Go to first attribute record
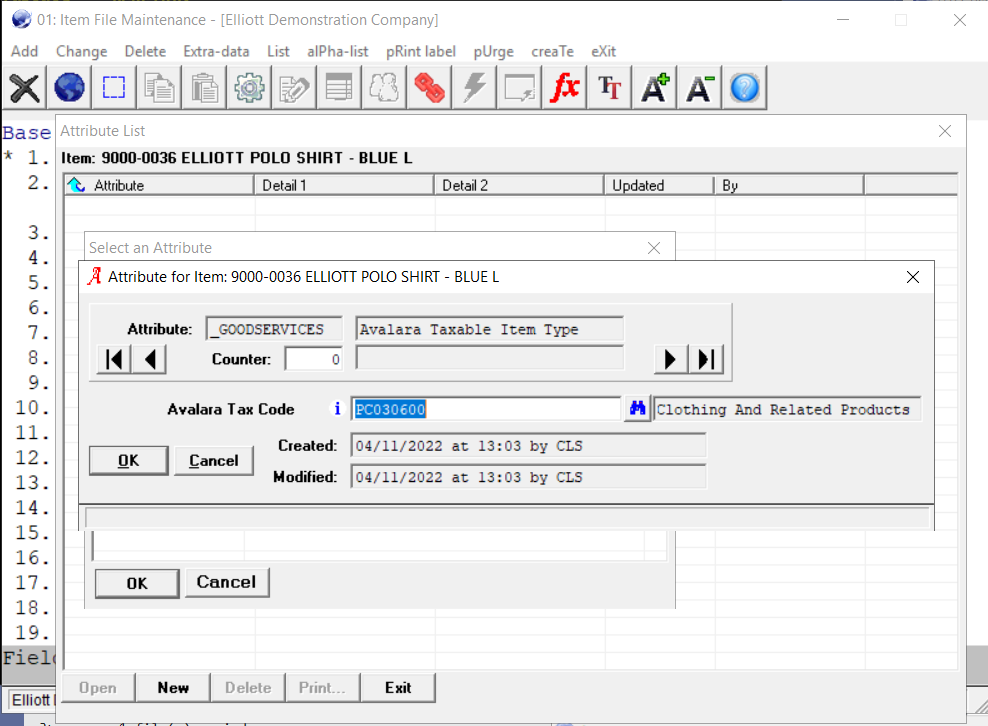988x726 pixels. pos(114,359)
